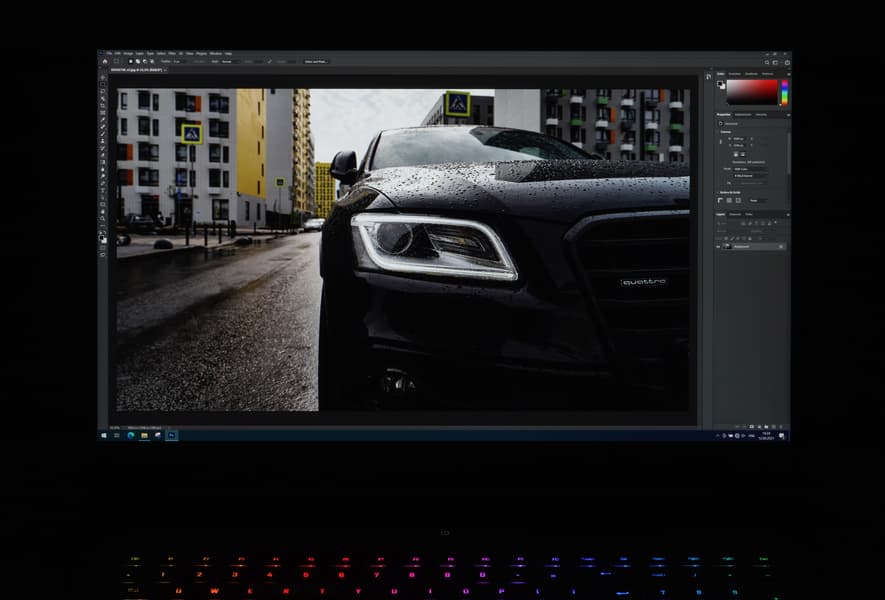Toggle Quick Mask mode in the toolbar
Screen dimensions: 885x600
click(x=102, y=249)
